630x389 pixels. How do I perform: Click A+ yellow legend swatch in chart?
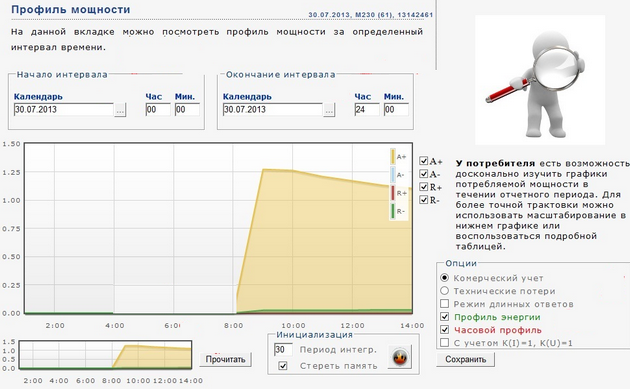click(393, 157)
